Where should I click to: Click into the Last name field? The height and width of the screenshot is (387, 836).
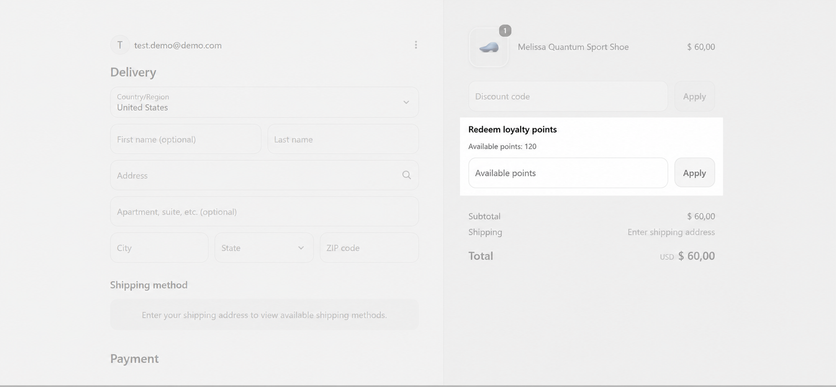point(343,140)
